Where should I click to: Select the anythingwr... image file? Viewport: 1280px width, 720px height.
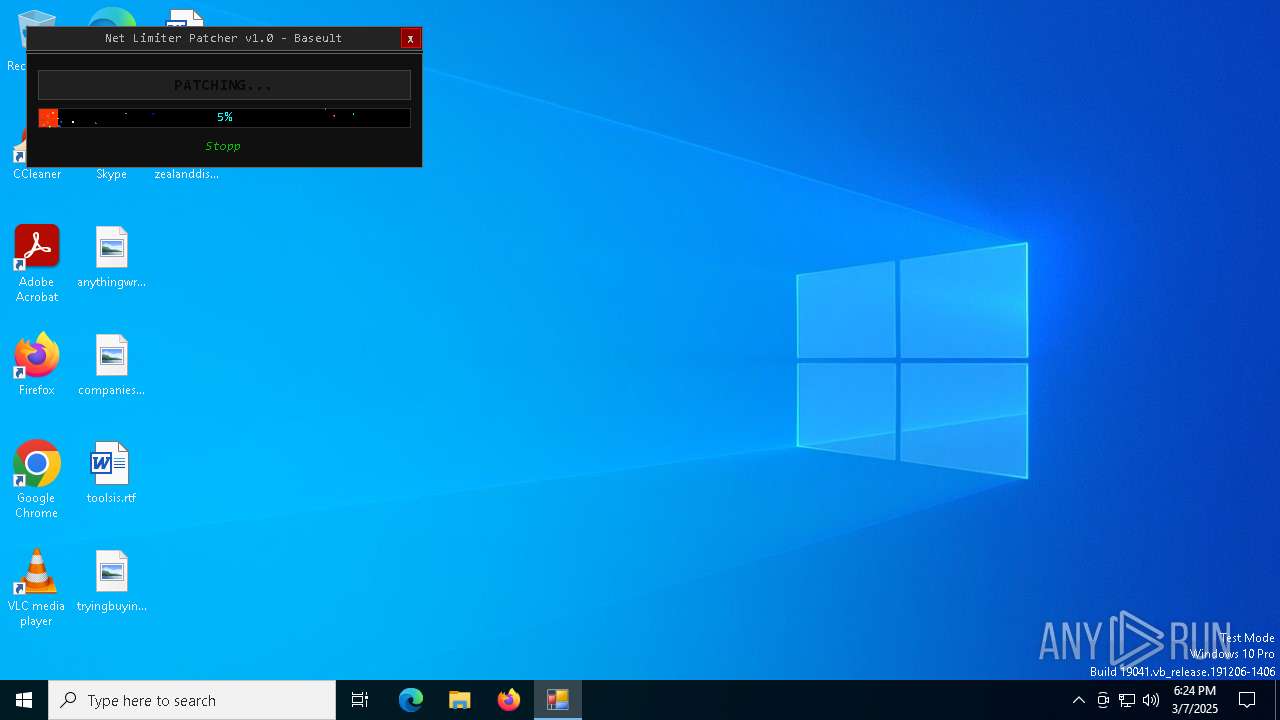pos(111,257)
